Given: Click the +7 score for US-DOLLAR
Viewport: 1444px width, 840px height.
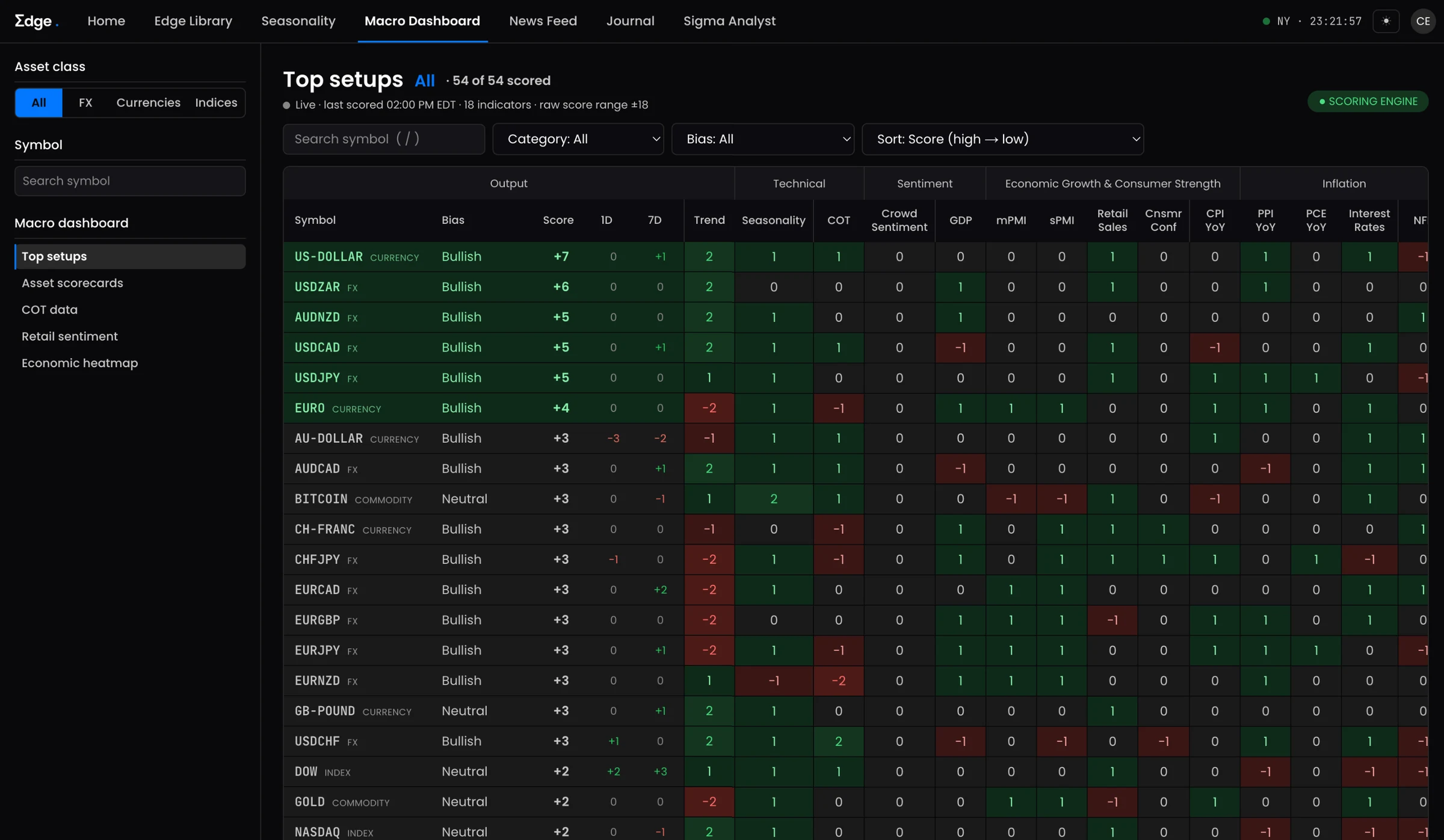Looking at the screenshot, I should coord(561,257).
